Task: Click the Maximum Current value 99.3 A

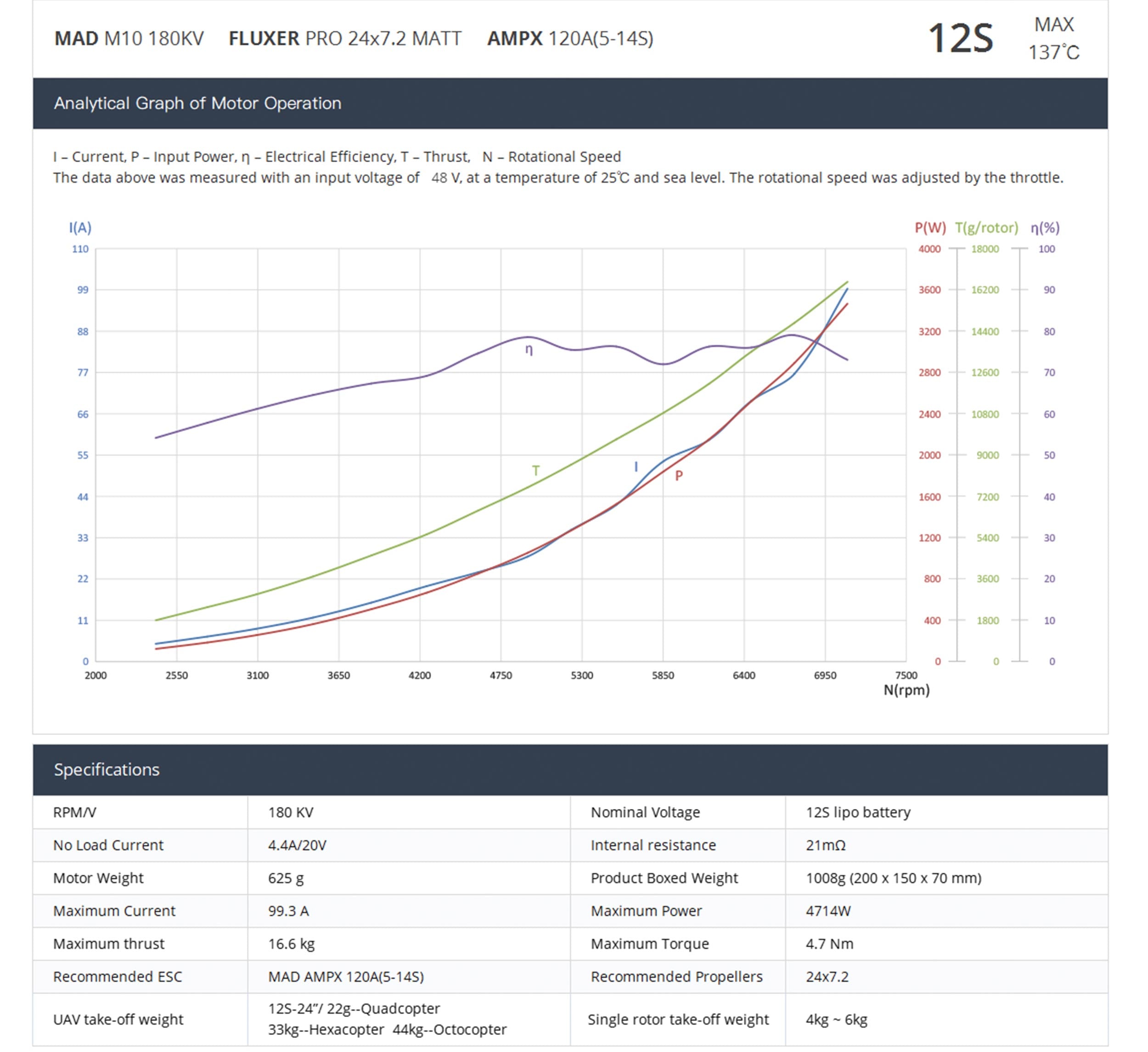Action: pyautogui.click(x=289, y=911)
